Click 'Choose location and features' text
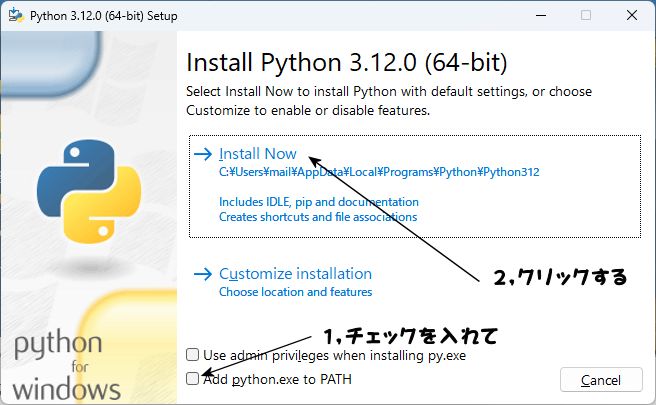Screen dimensions: 656x405 pyautogui.click(x=295, y=292)
